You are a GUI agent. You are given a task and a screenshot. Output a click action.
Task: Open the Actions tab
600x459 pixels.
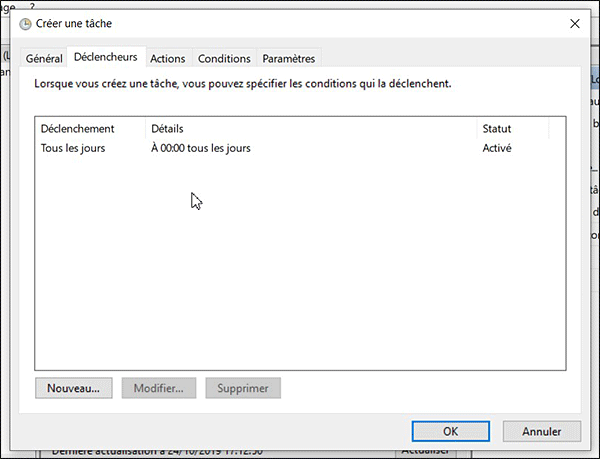[x=167, y=59]
